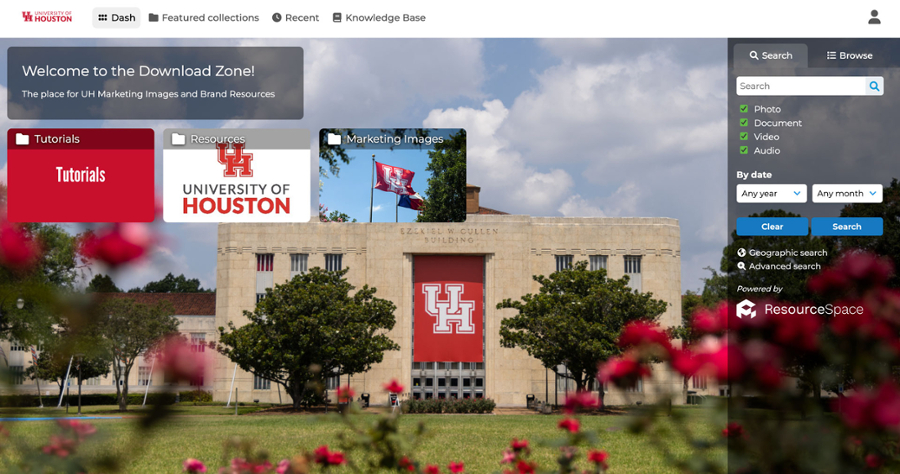The image size is (900, 474).
Task: Click the Tutorials folder icon
Action: pyautogui.click(x=22, y=139)
